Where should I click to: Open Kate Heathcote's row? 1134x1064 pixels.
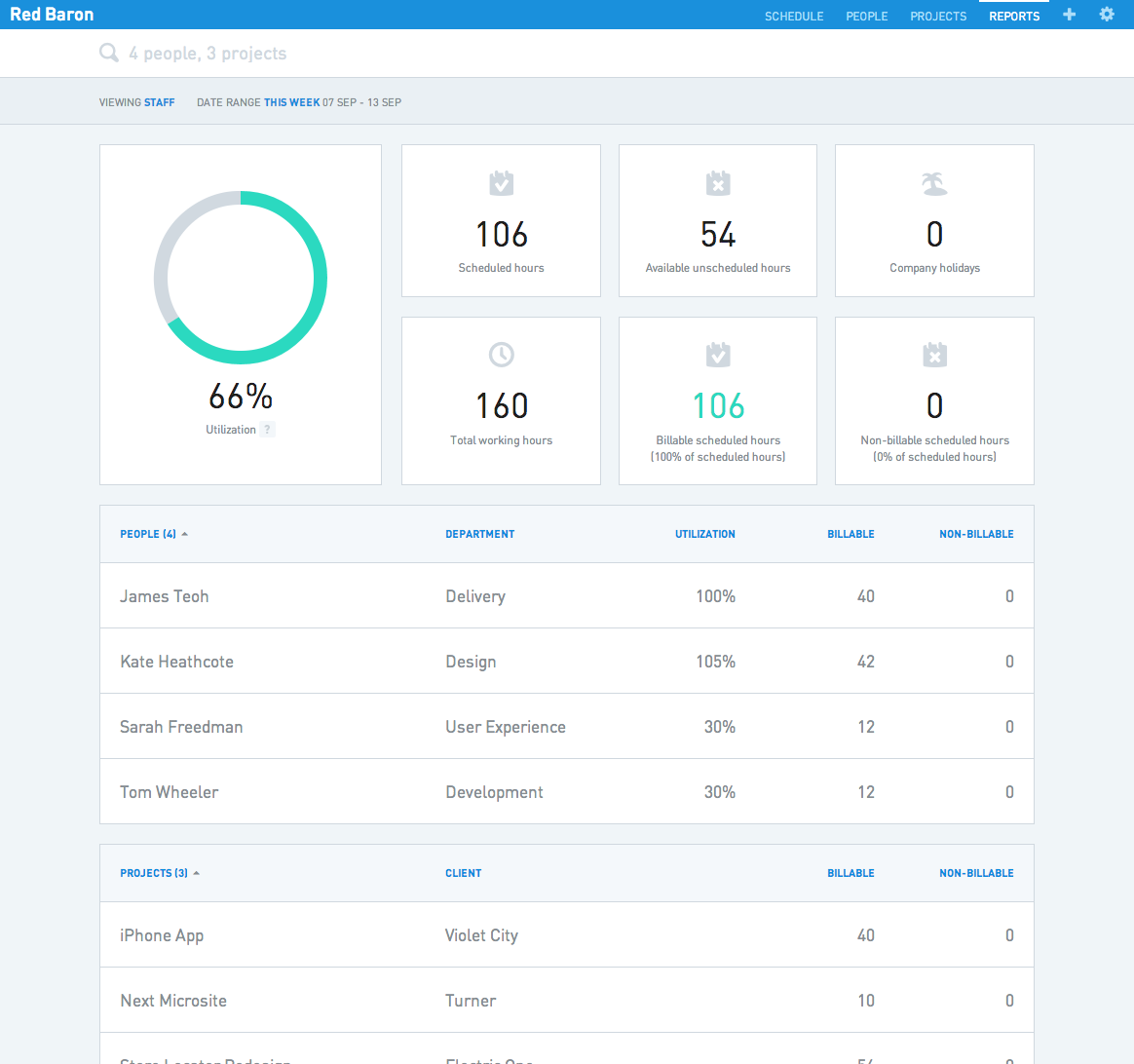point(567,662)
